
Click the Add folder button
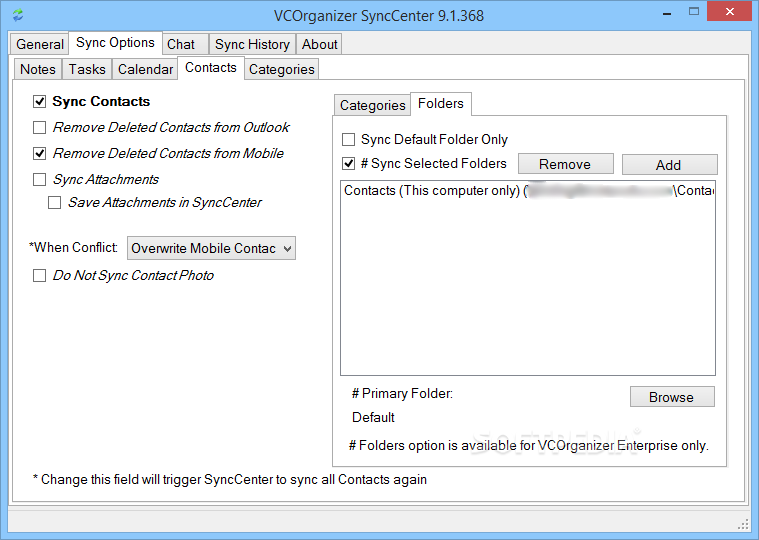pyautogui.click(x=669, y=165)
